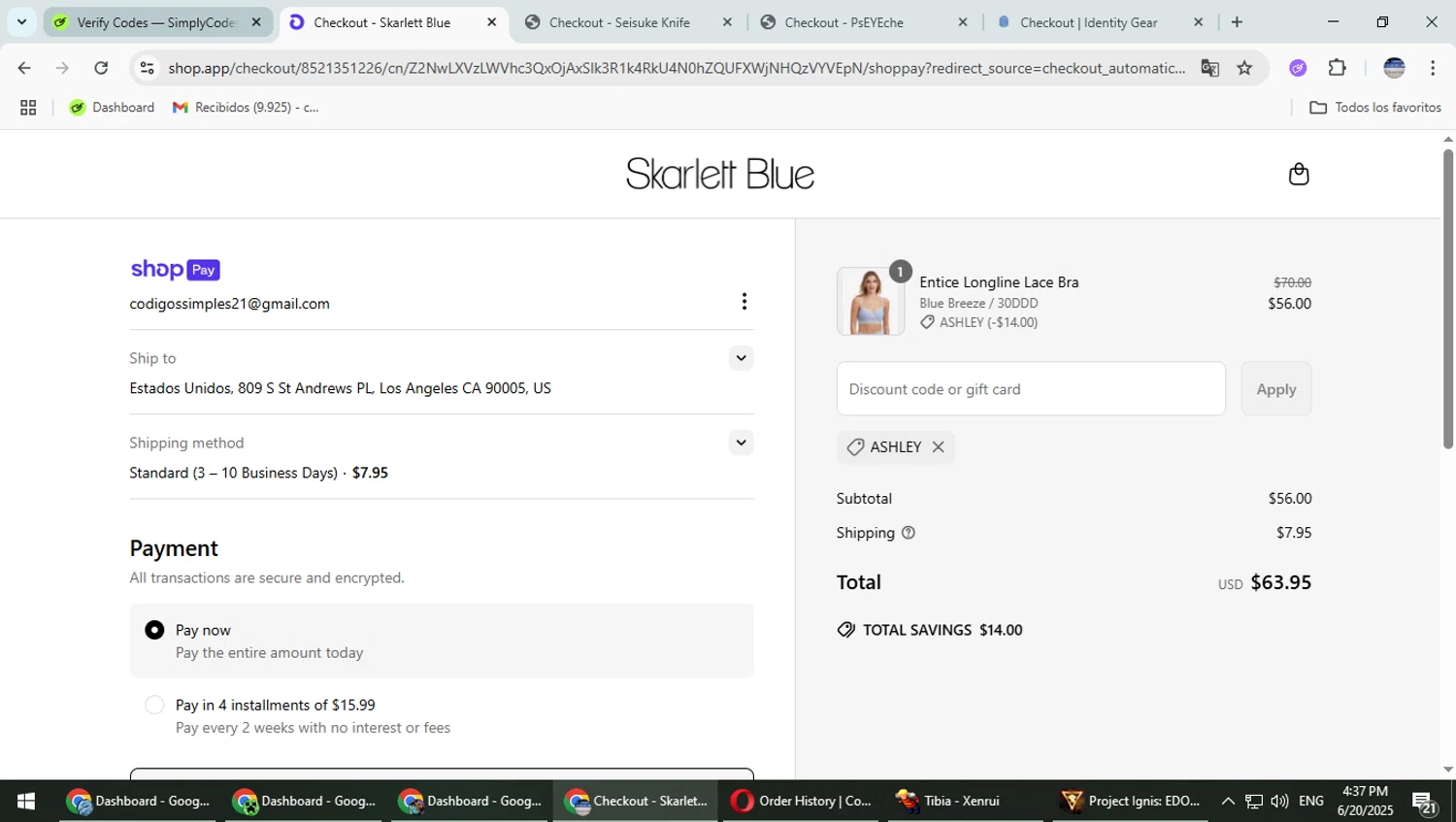Click the Shop Pay logo

point(176,270)
